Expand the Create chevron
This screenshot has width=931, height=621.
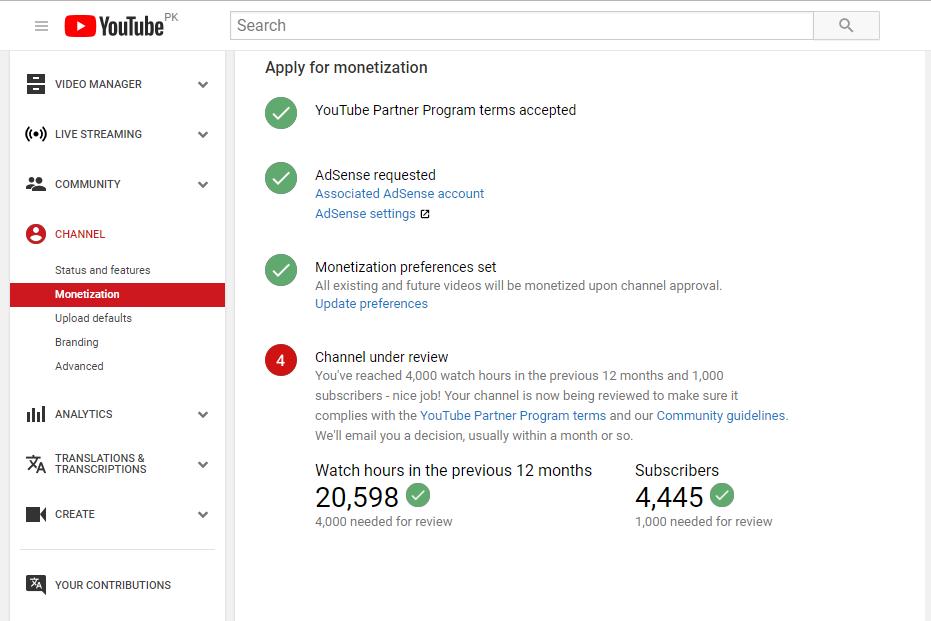[203, 515]
